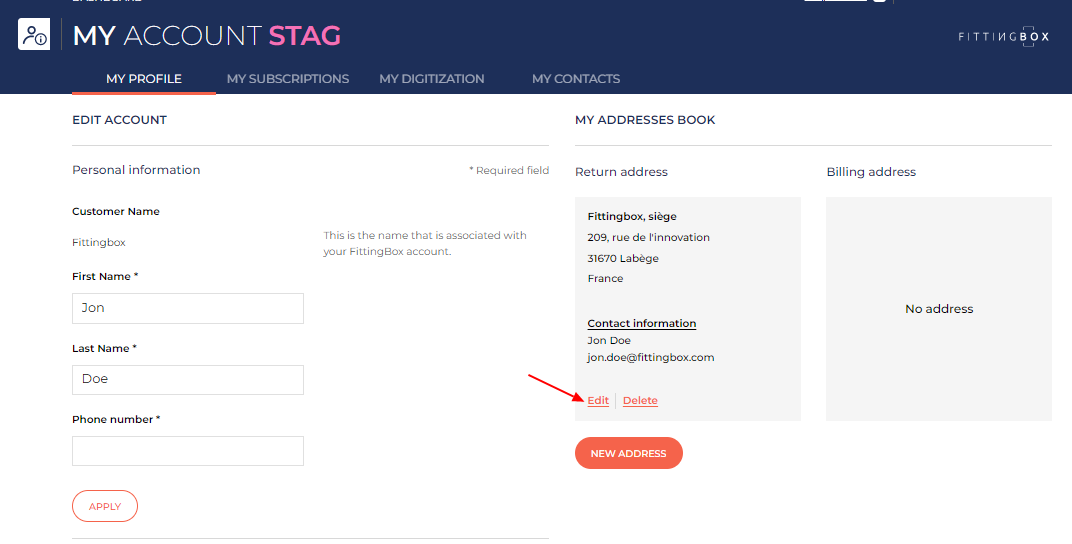Switch to the My Profile tab
This screenshot has height=544, width=1072.
[144, 79]
